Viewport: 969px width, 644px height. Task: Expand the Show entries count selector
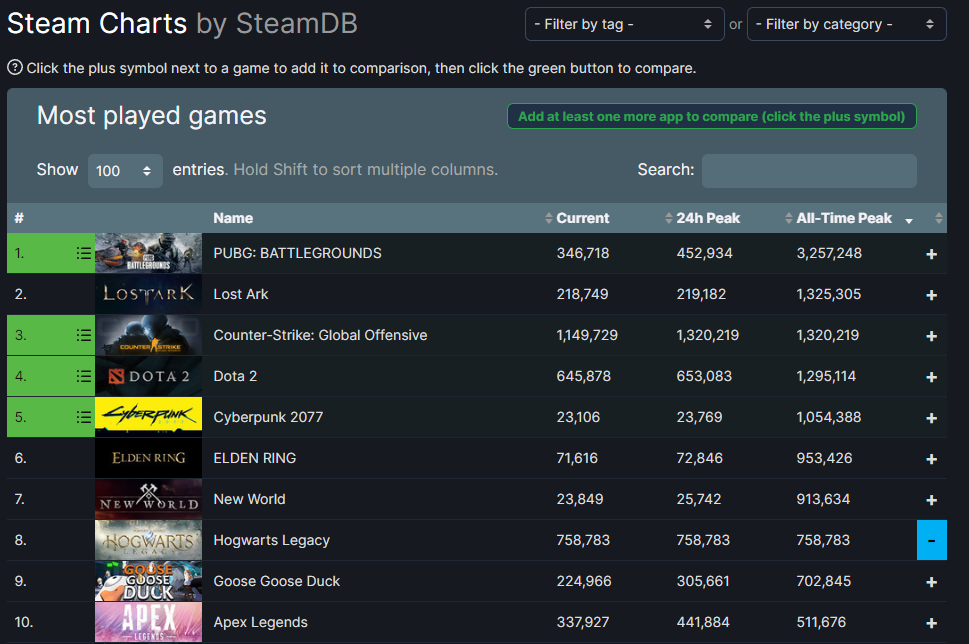click(x=125, y=171)
